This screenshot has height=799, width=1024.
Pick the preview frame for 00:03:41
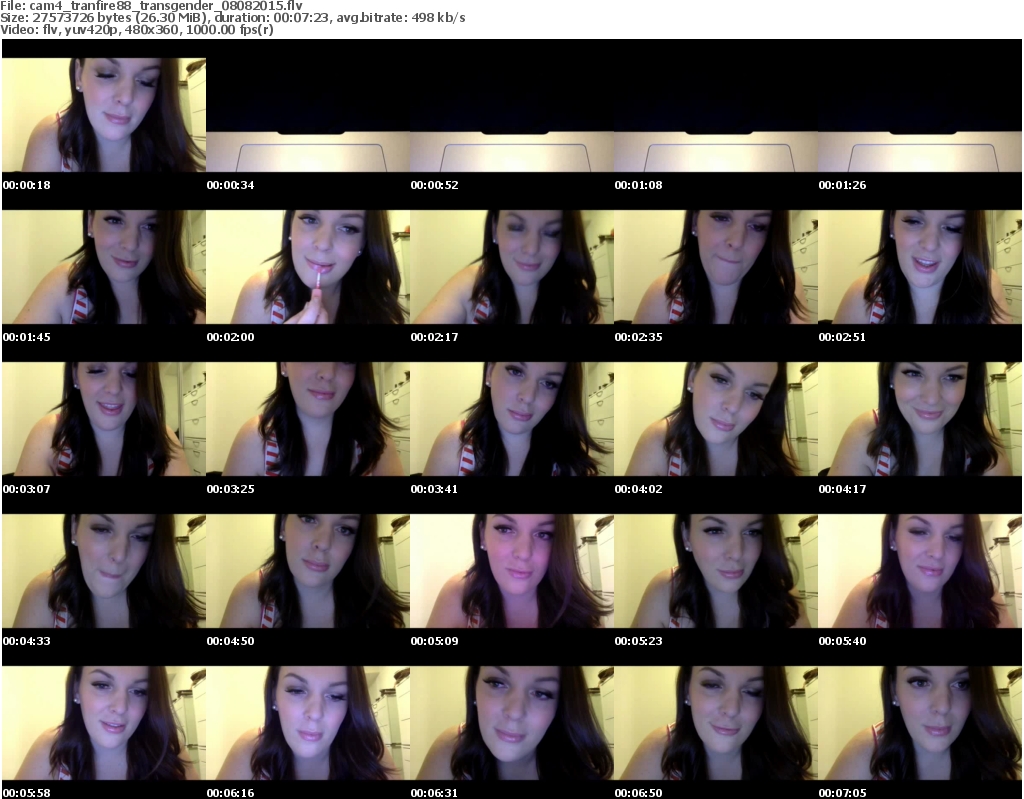511,419
